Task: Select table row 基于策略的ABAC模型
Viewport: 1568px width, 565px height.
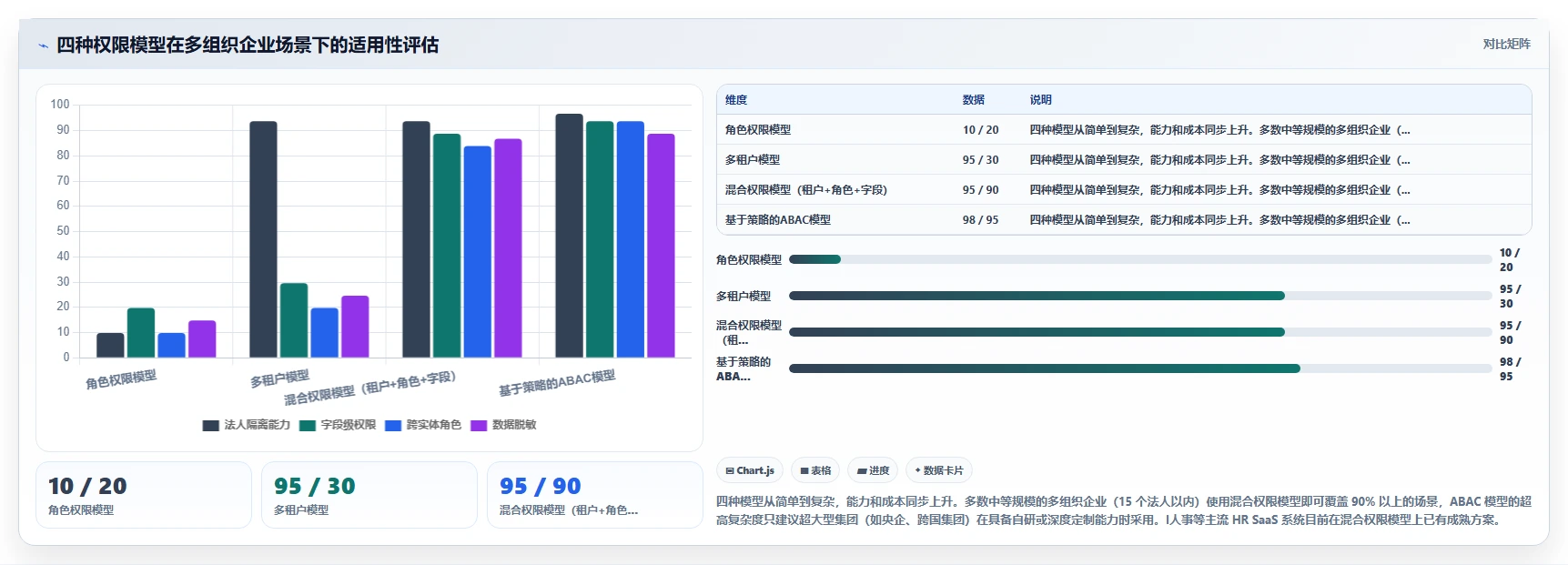Action: pyautogui.click(x=1124, y=220)
